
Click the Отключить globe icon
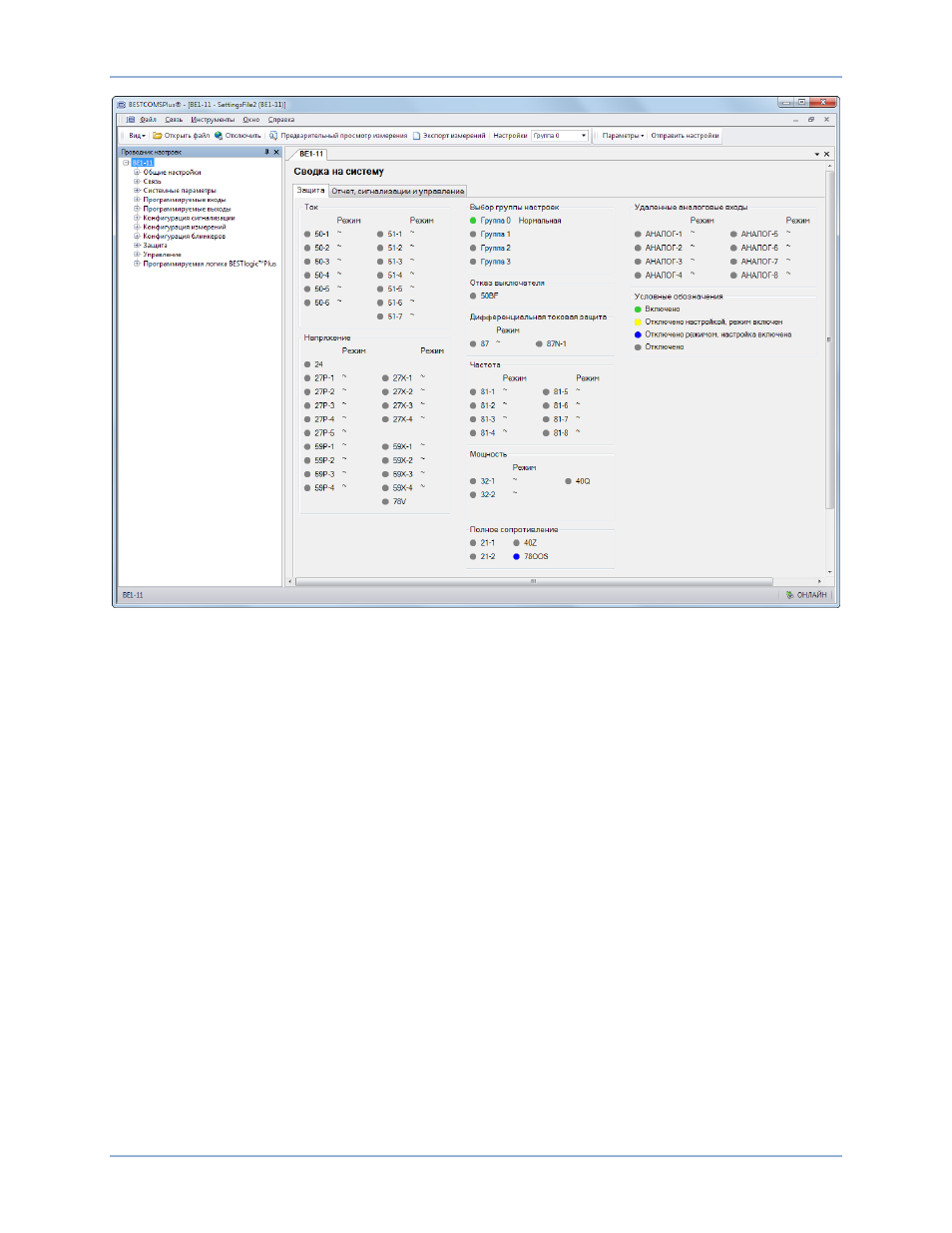(x=219, y=136)
